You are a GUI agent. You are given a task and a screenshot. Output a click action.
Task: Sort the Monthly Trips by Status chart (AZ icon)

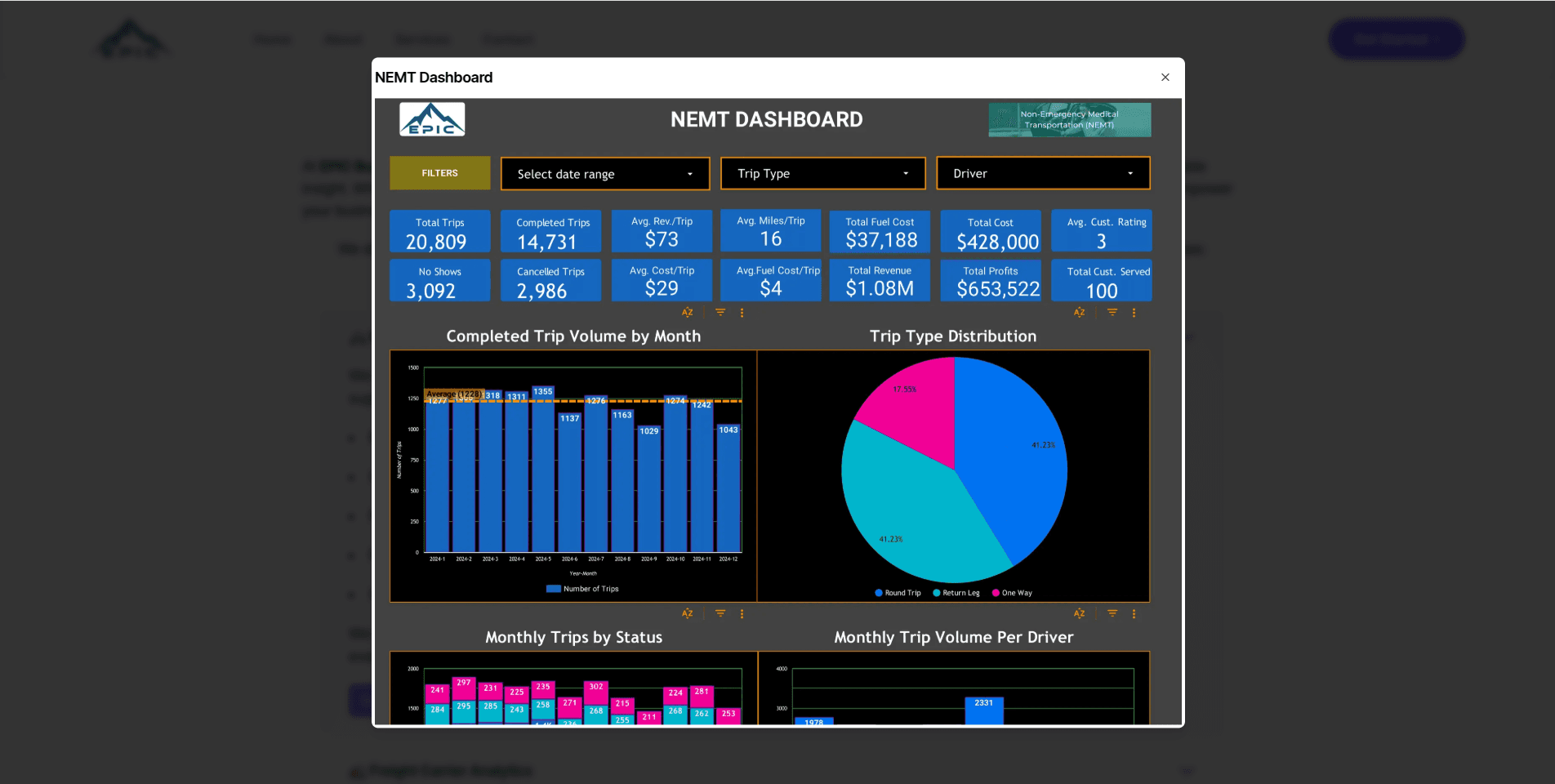click(x=688, y=613)
